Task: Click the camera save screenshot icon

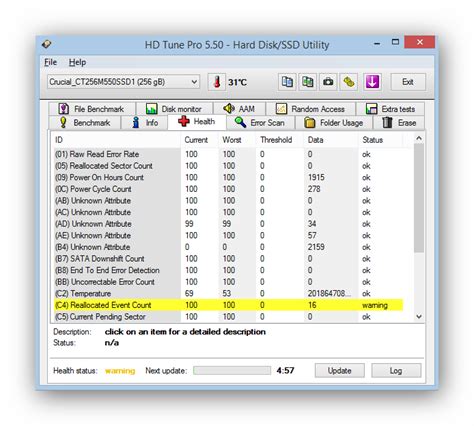Action: [x=328, y=82]
